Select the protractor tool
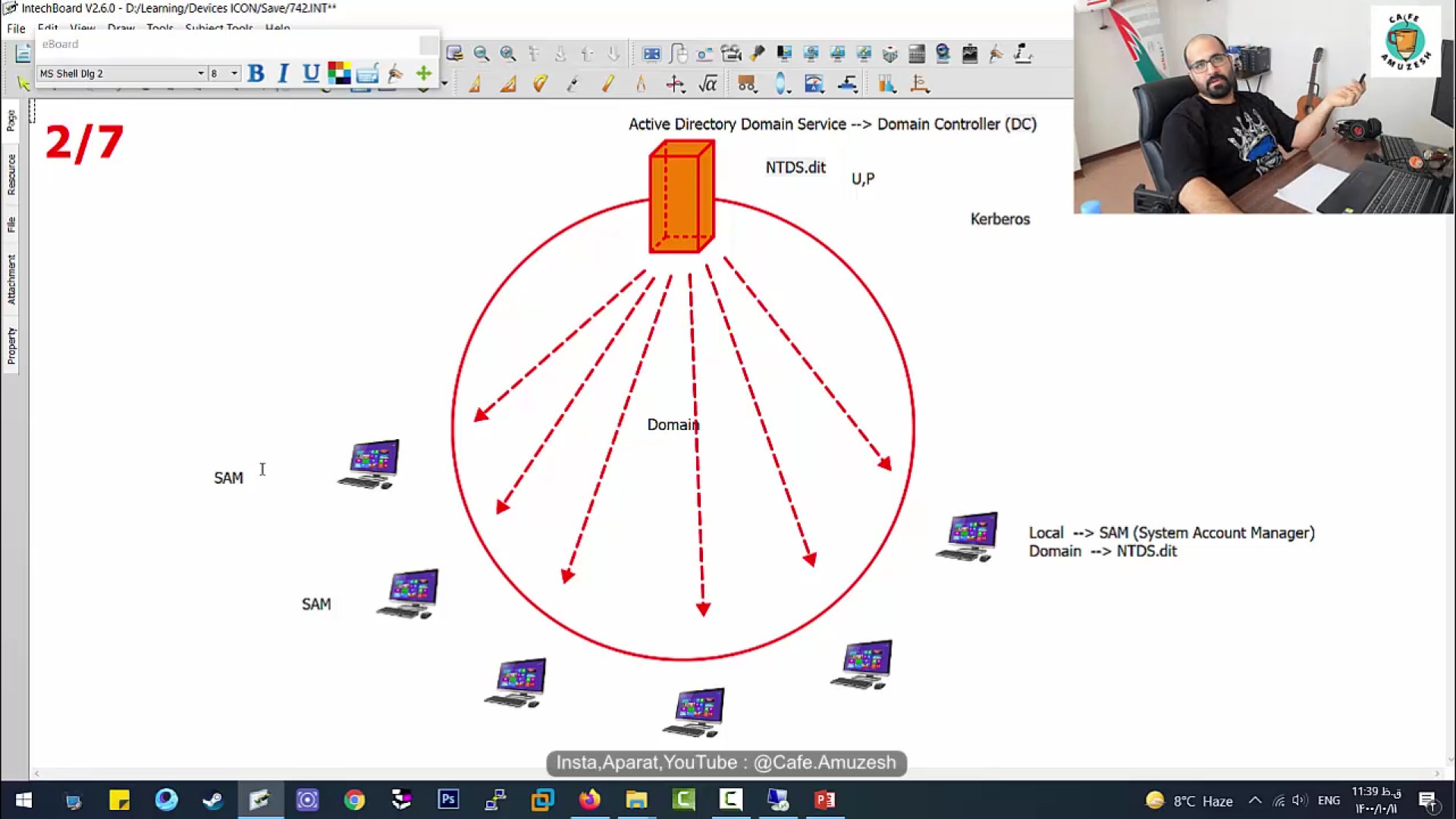The image size is (1456, 819). pyautogui.click(x=540, y=83)
